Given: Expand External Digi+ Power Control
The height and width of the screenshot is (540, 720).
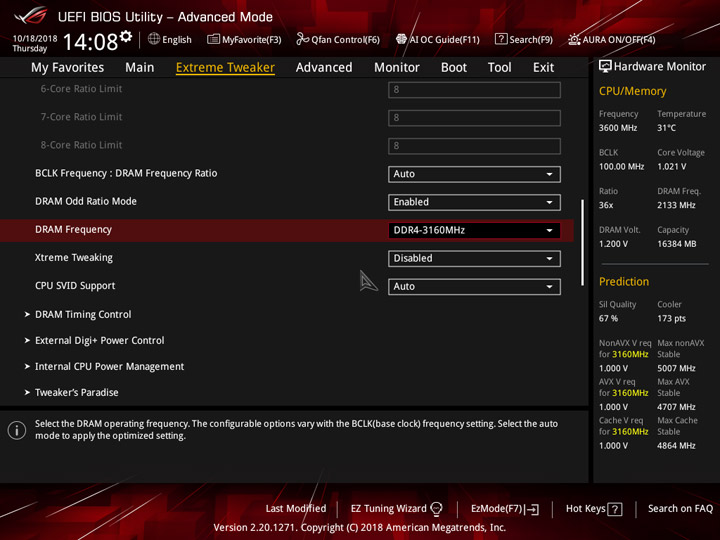Looking at the screenshot, I should tap(100, 341).
